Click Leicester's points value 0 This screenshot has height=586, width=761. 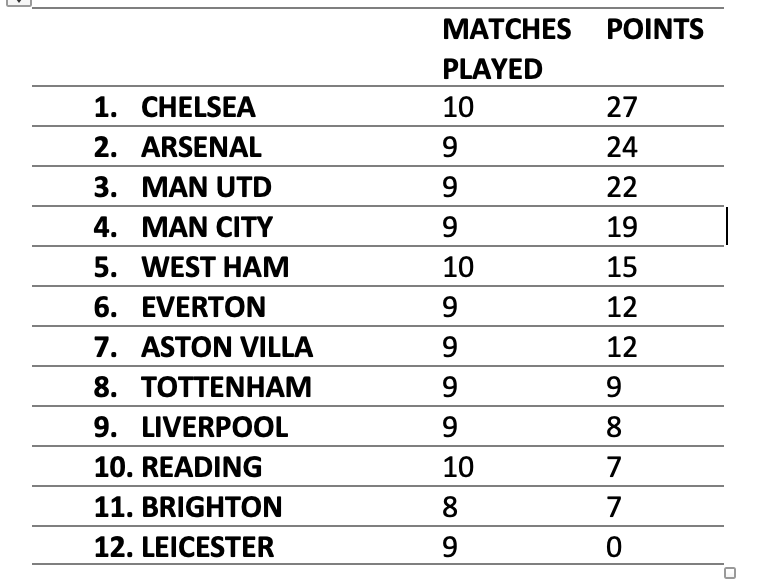(x=614, y=547)
